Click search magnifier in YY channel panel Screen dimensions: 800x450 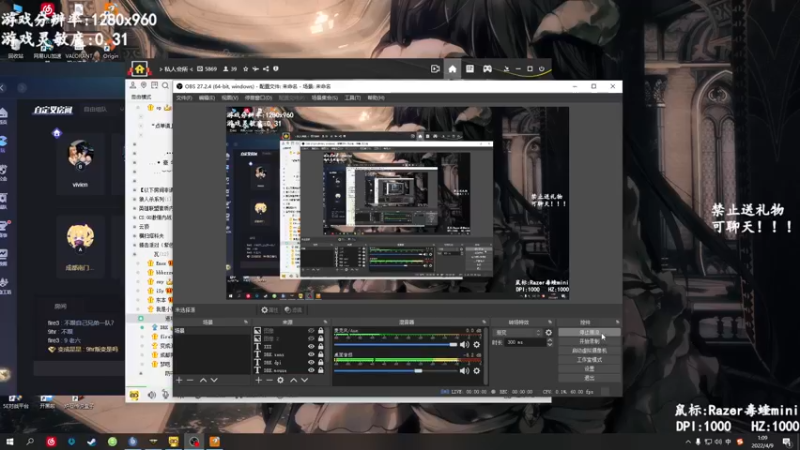click(x=165, y=85)
